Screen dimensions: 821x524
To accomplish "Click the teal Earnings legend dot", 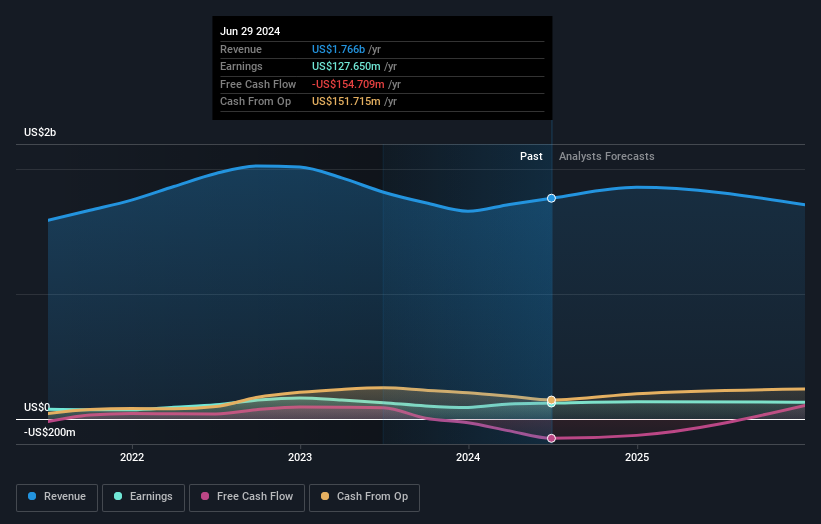I will (x=118, y=496).
